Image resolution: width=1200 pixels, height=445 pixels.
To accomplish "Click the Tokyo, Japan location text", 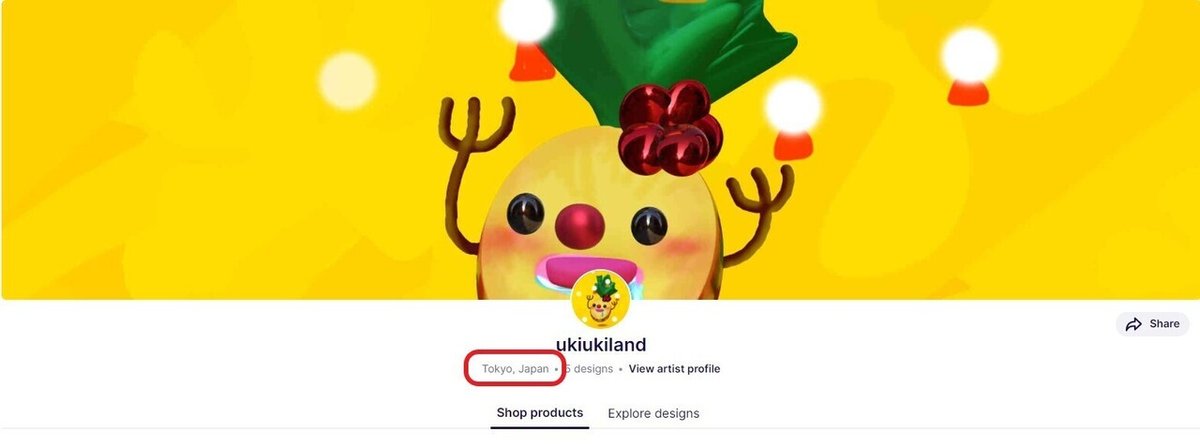I will (515, 369).
